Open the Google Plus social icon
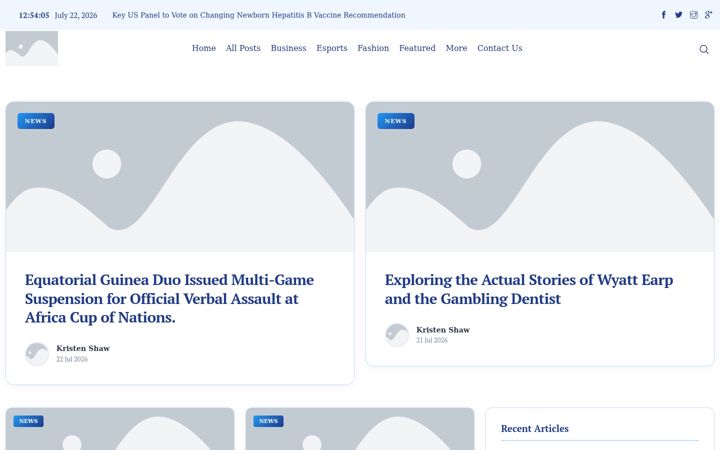Image resolution: width=720 pixels, height=450 pixels. click(709, 15)
